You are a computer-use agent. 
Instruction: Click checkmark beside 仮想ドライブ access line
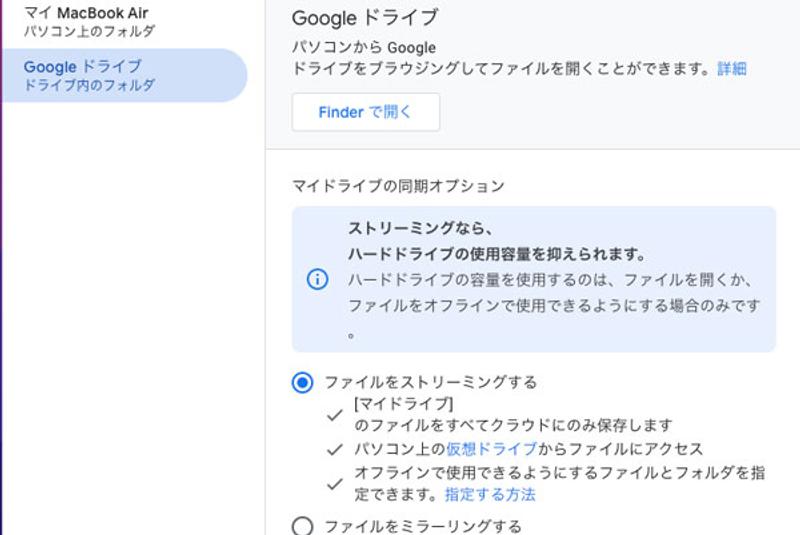tap(335, 449)
